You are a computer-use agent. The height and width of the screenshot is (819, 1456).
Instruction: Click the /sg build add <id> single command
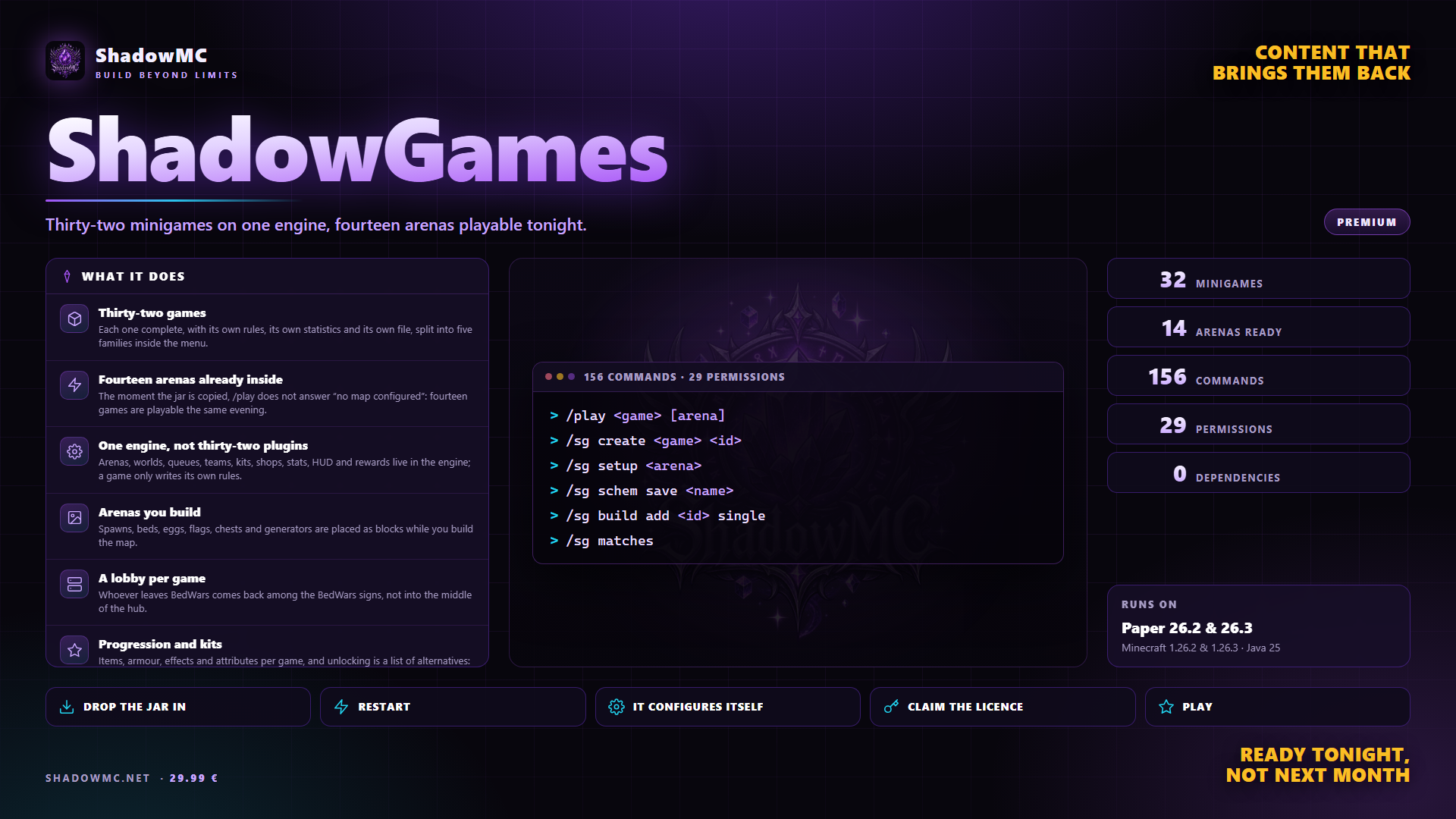(657, 516)
